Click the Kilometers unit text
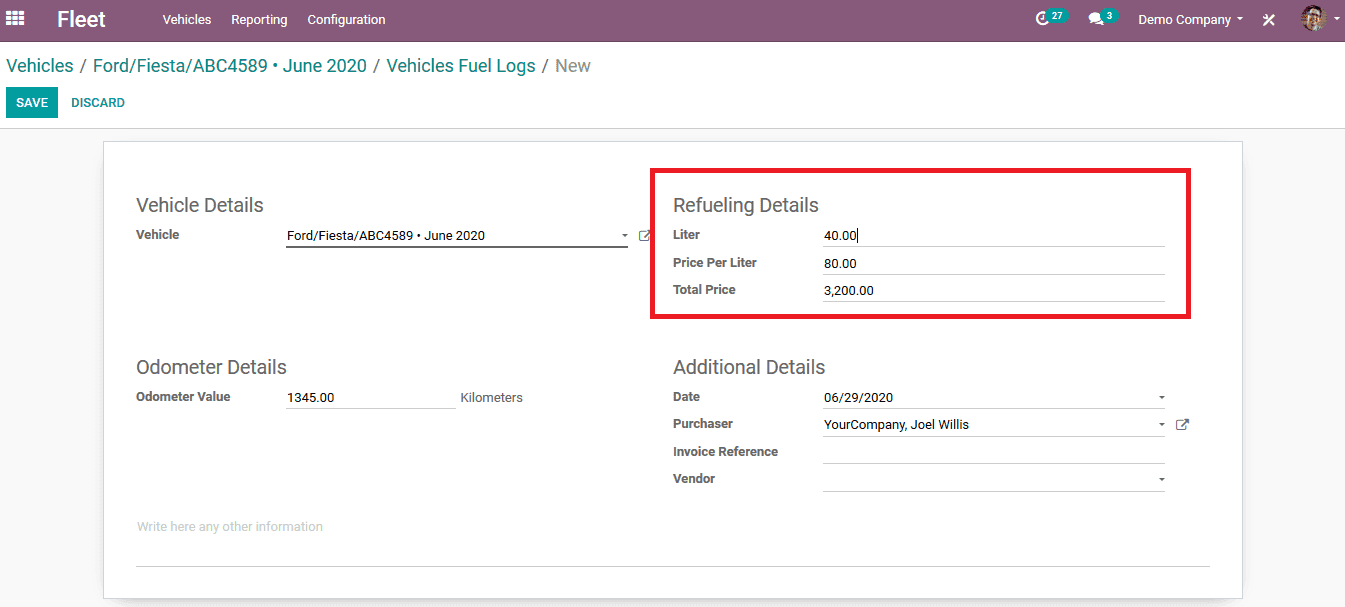 pos(491,398)
